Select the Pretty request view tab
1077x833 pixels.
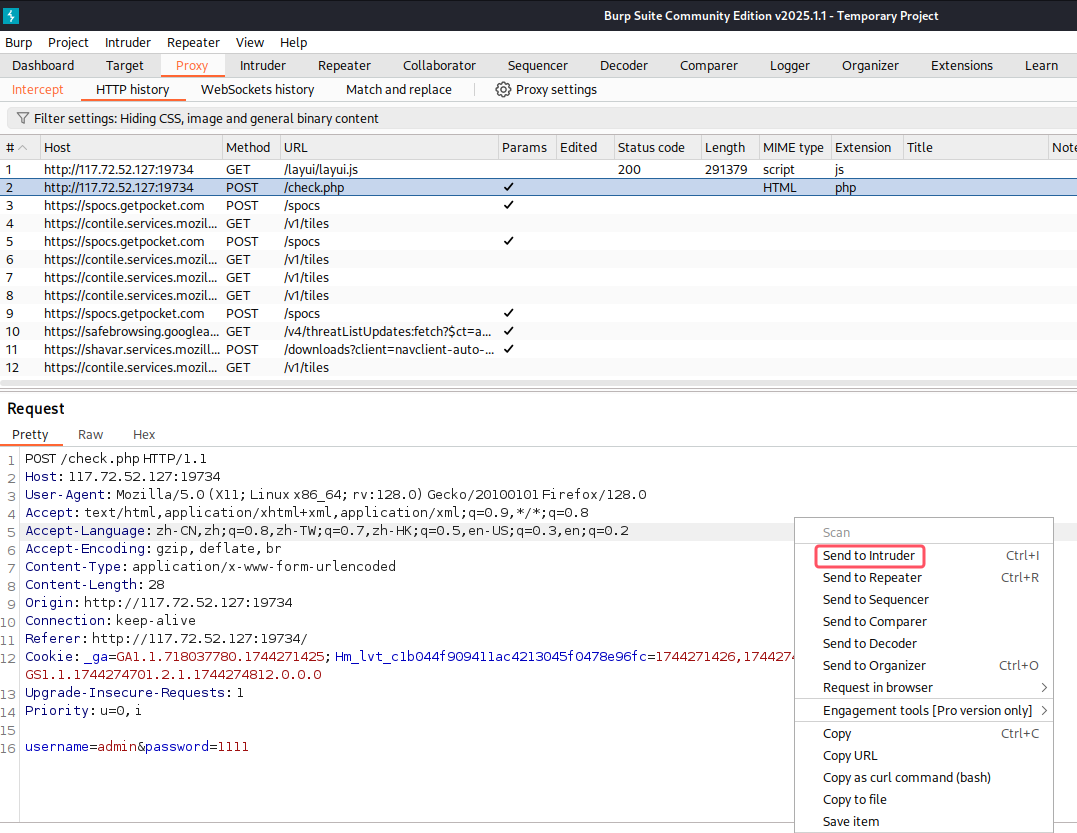(x=30, y=435)
